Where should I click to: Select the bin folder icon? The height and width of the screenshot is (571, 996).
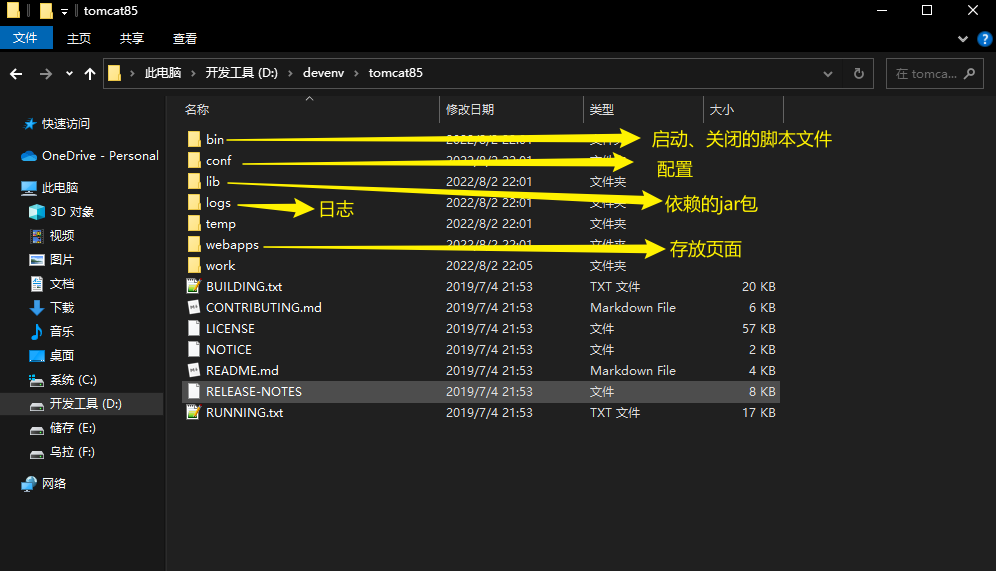pyautogui.click(x=194, y=139)
